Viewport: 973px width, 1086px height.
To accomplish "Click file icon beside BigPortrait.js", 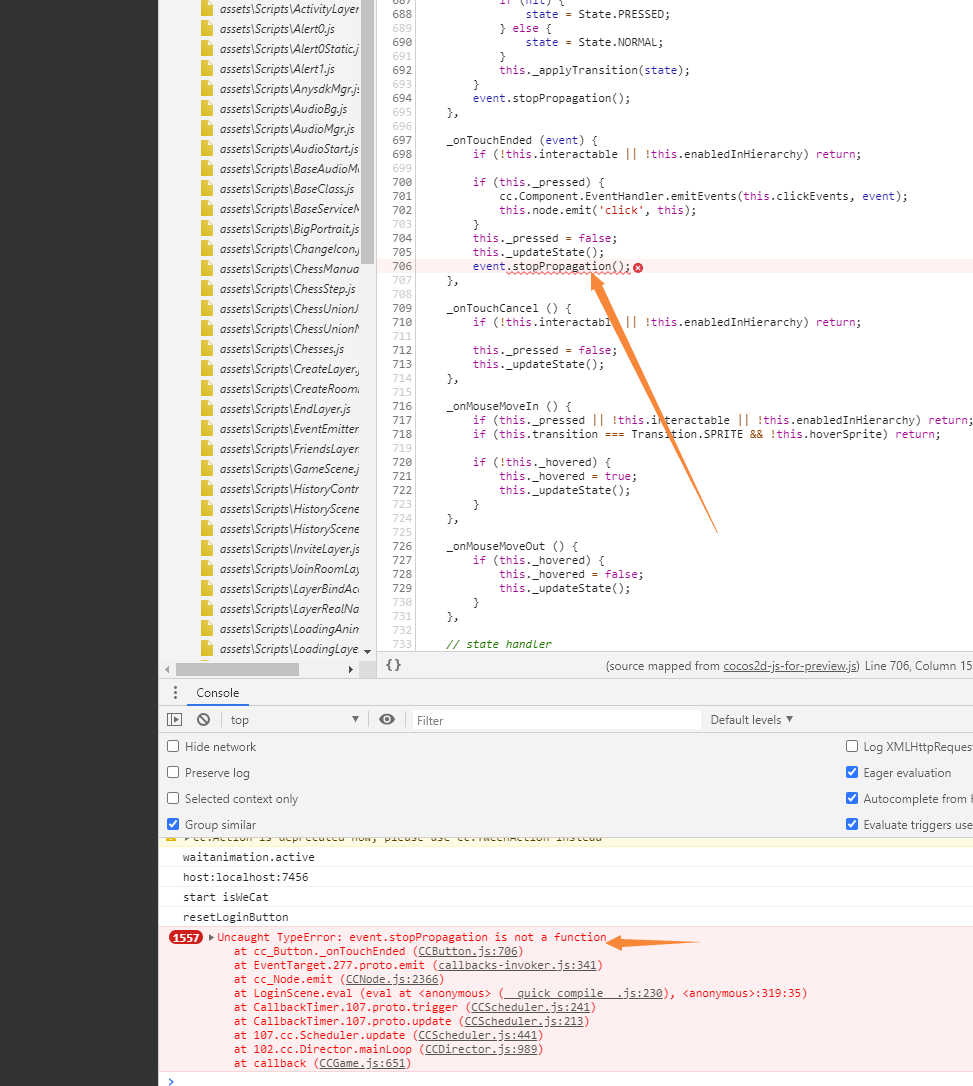I will pyautogui.click(x=206, y=229).
